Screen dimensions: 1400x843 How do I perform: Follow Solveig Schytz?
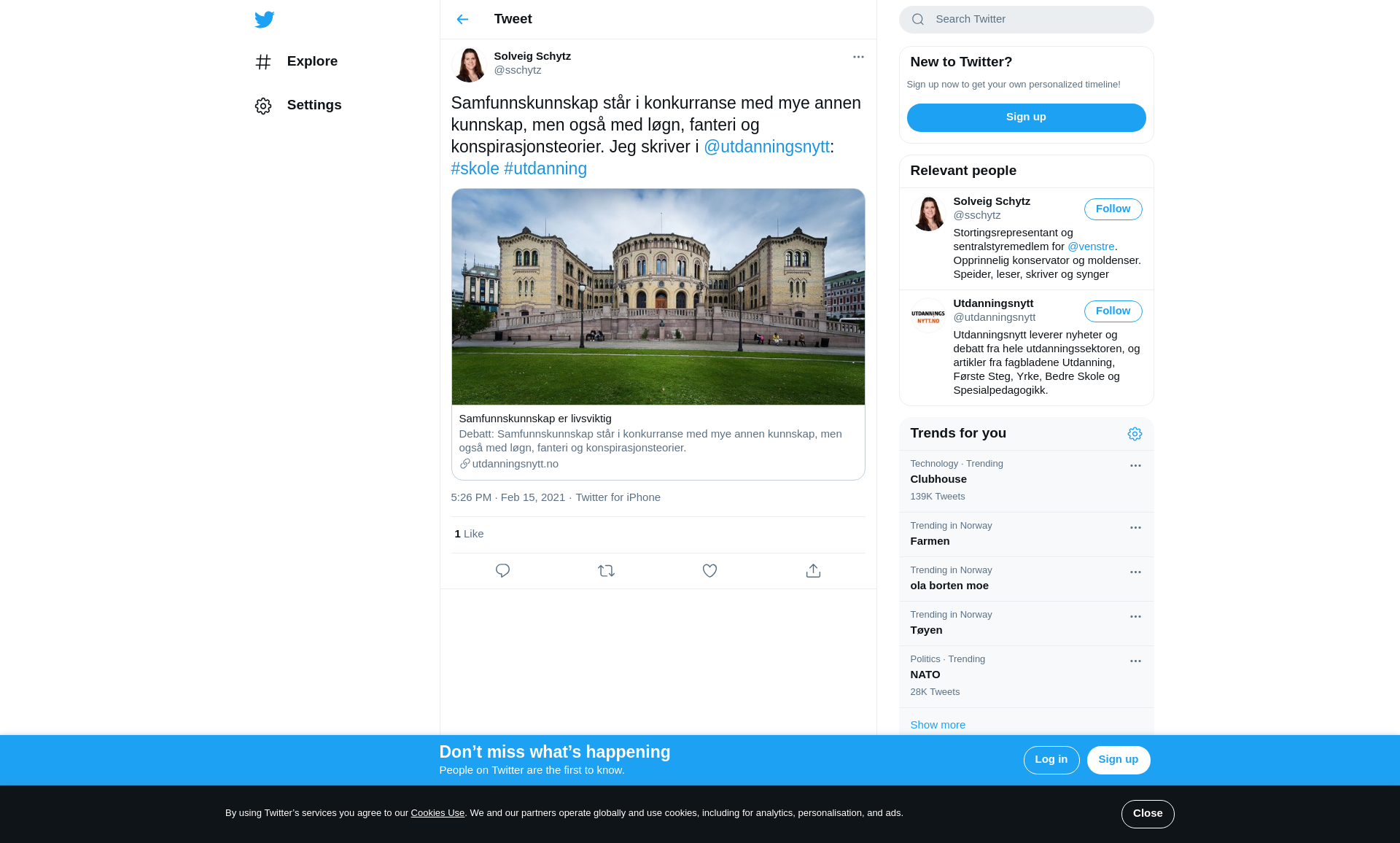coord(1113,209)
